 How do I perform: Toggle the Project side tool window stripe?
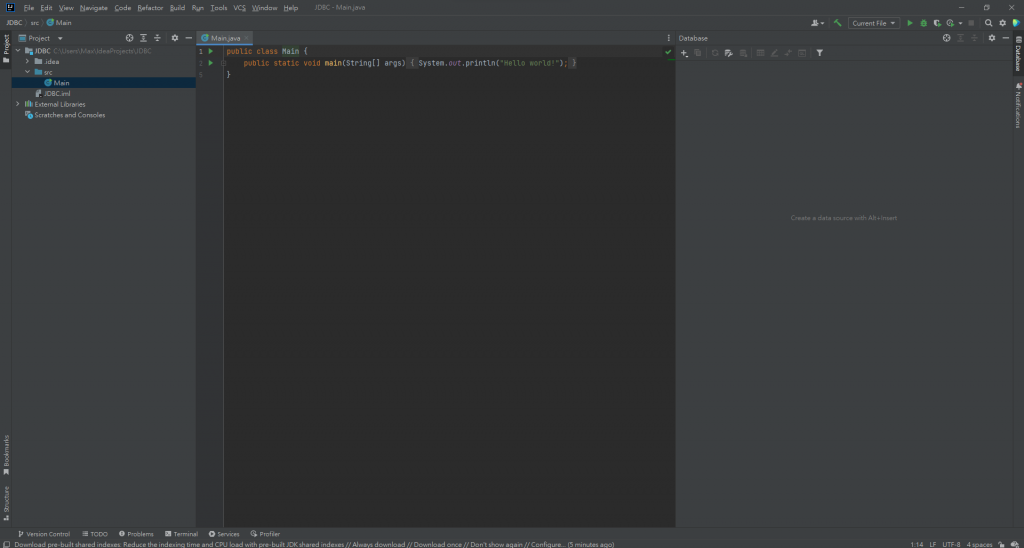pyautogui.click(x=6, y=49)
